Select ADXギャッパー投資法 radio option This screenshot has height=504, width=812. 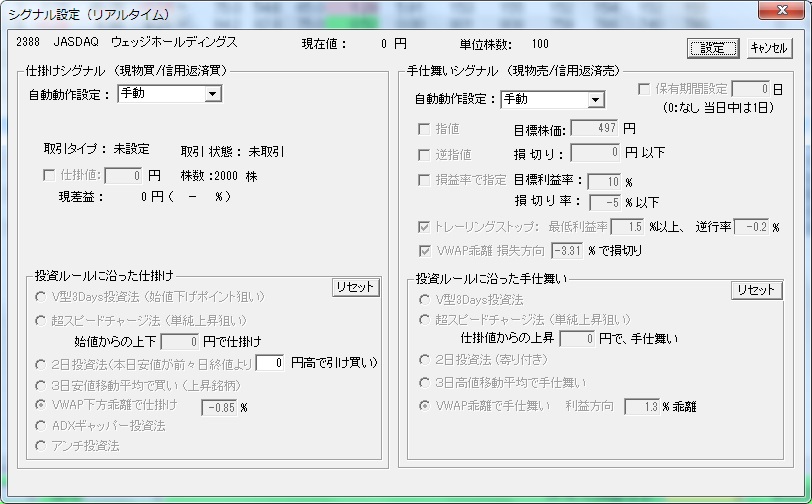tap(41, 426)
